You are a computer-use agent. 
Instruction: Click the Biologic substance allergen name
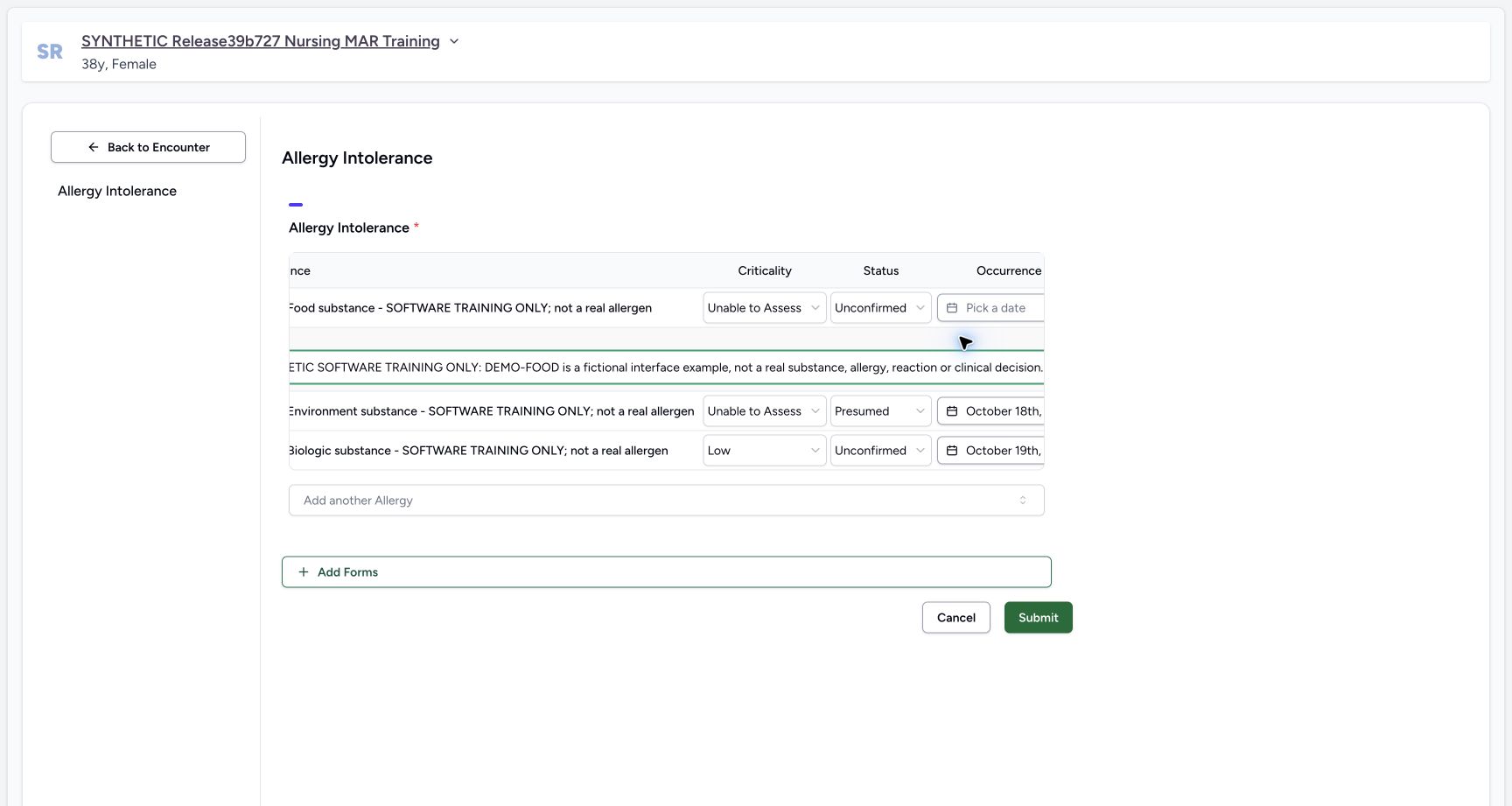(x=479, y=451)
